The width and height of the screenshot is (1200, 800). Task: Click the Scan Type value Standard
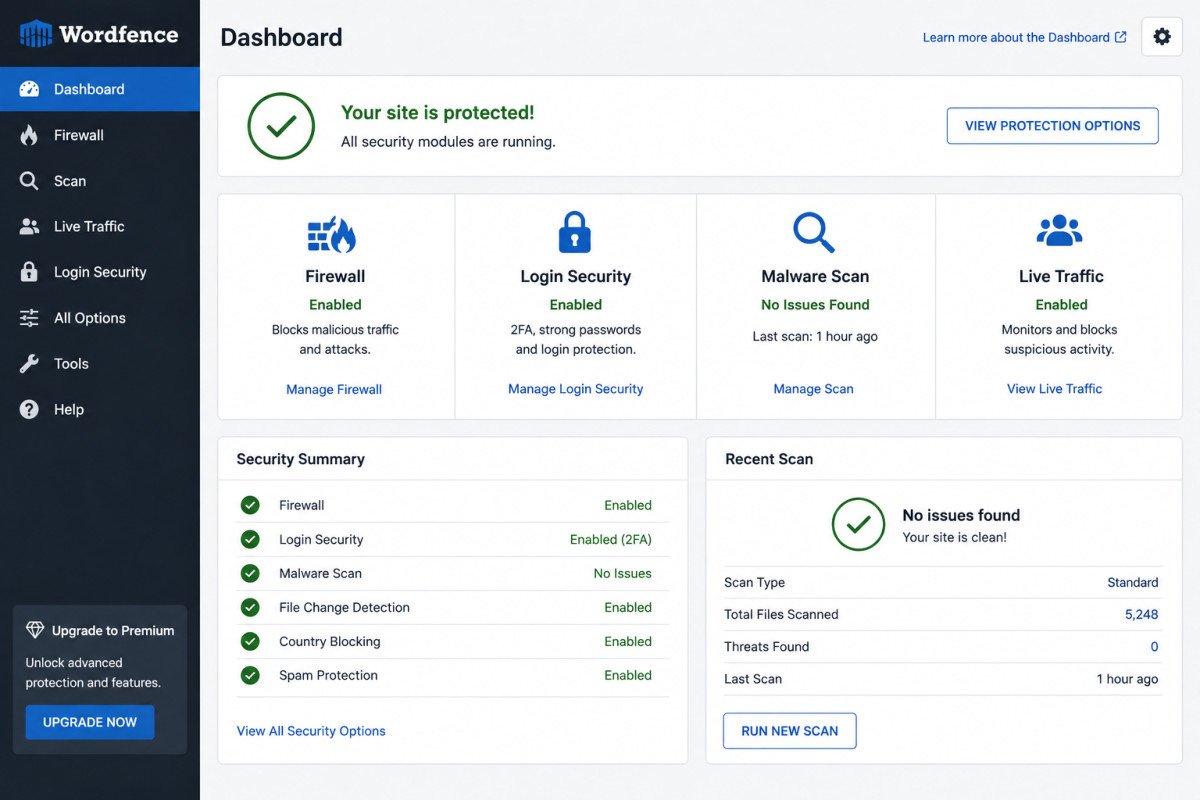[x=1133, y=583]
